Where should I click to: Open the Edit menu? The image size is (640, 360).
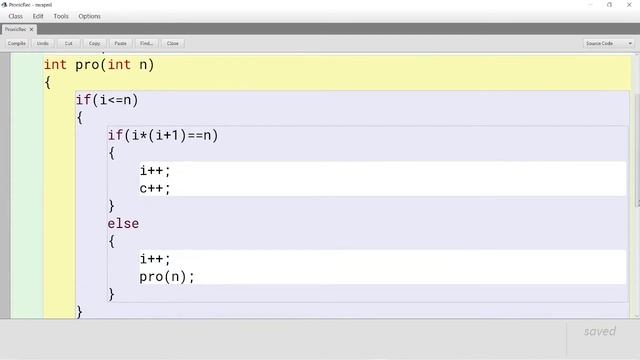(x=38, y=16)
